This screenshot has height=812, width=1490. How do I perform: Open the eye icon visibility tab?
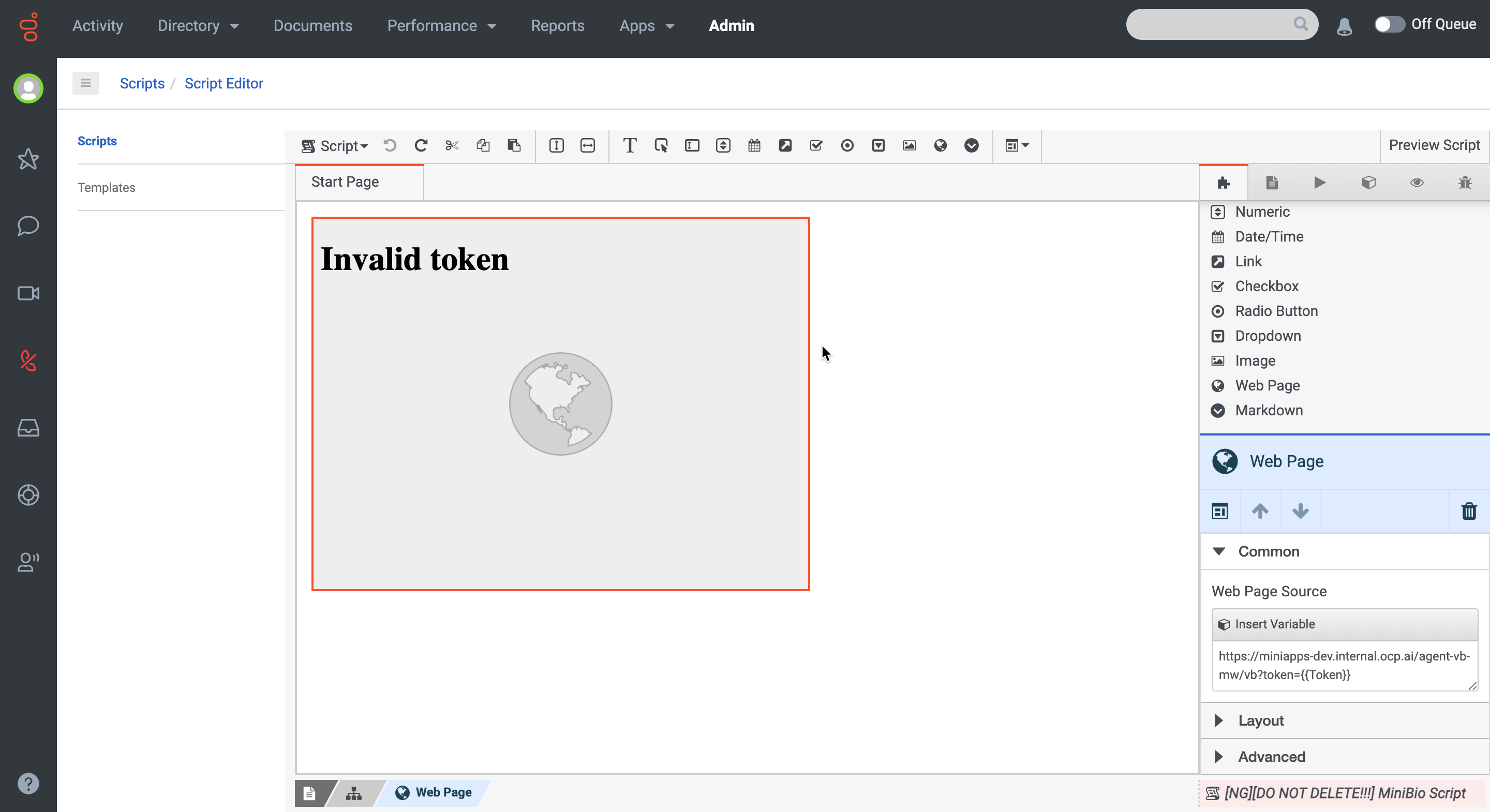(1416, 183)
